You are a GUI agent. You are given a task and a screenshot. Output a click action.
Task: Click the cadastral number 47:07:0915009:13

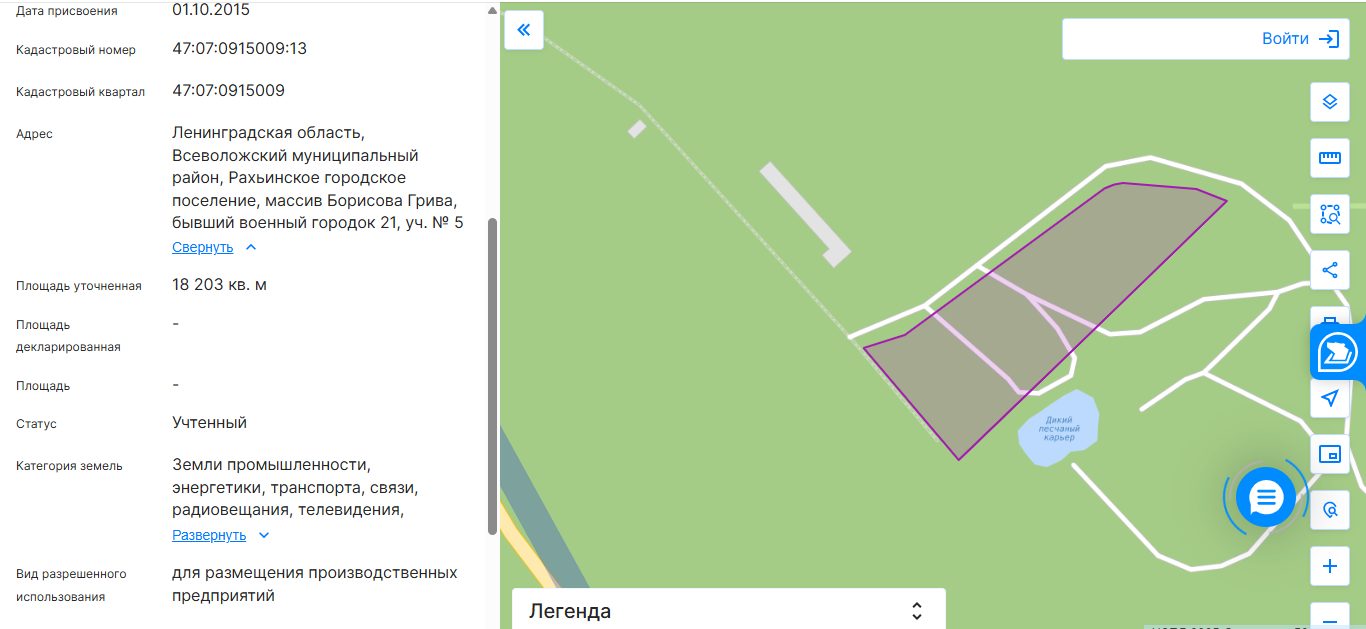click(239, 48)
